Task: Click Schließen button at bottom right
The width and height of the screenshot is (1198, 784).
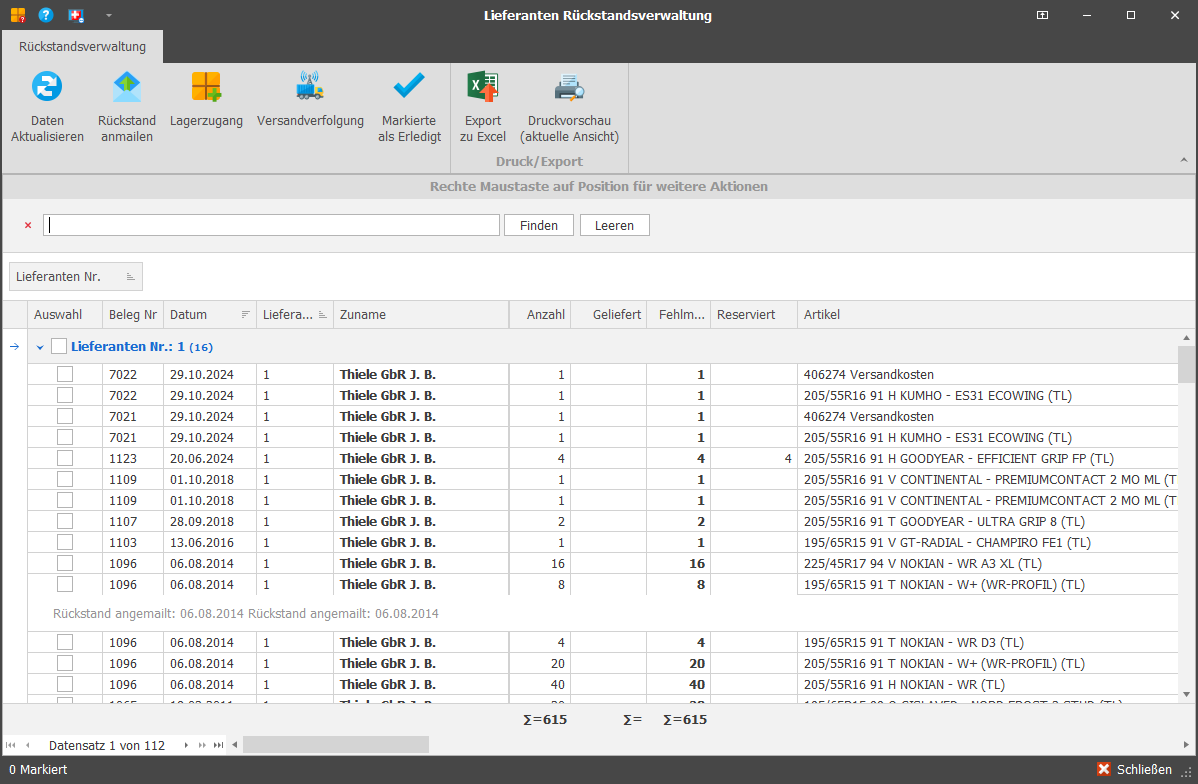Action: [x=1135, y=769]
